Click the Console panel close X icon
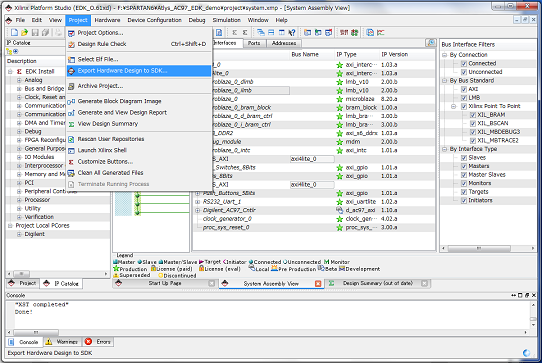 534,295
